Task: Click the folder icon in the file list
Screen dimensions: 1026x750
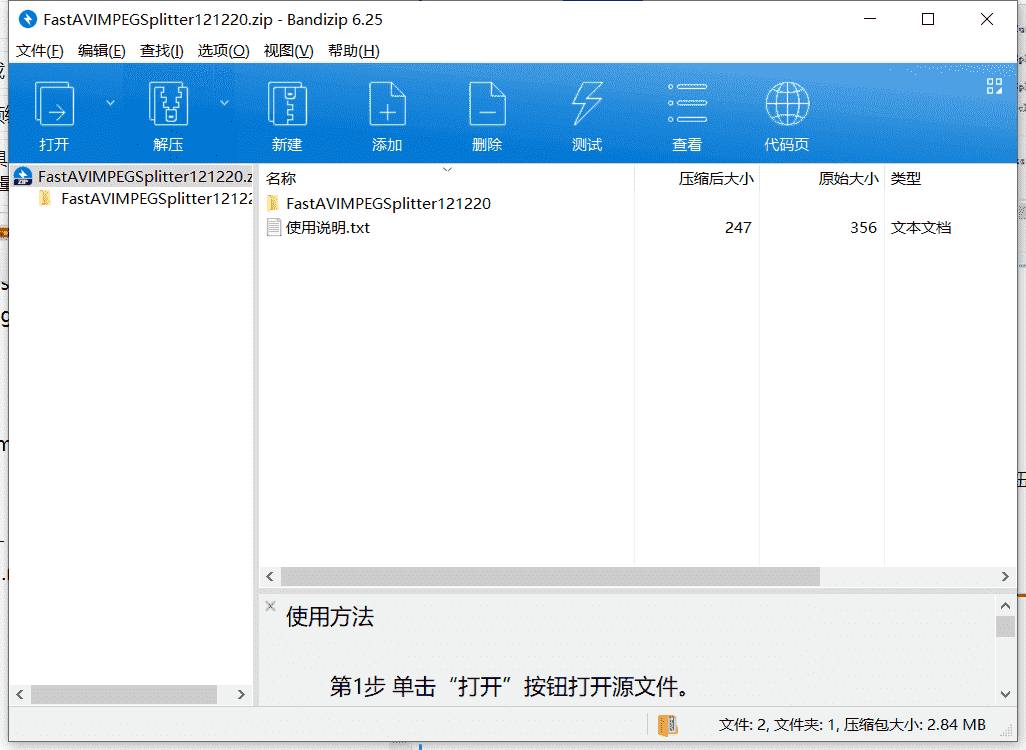Action: pyautogui.click(x=274, y=204)
